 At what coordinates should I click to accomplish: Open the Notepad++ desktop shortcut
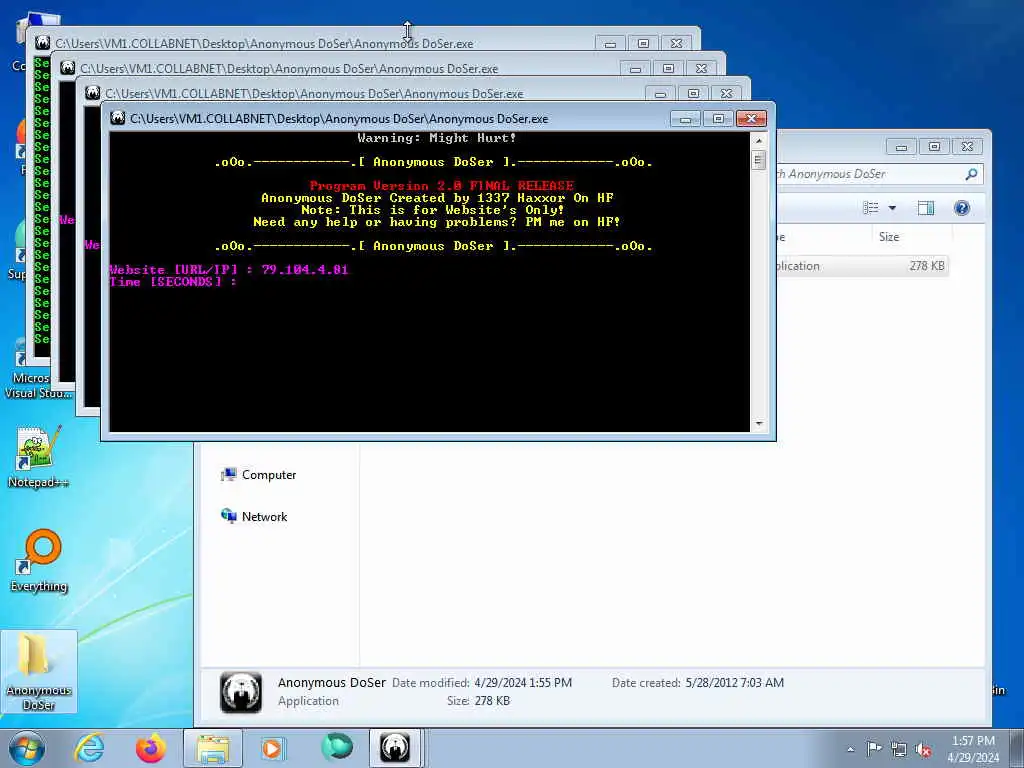(37, 457)
